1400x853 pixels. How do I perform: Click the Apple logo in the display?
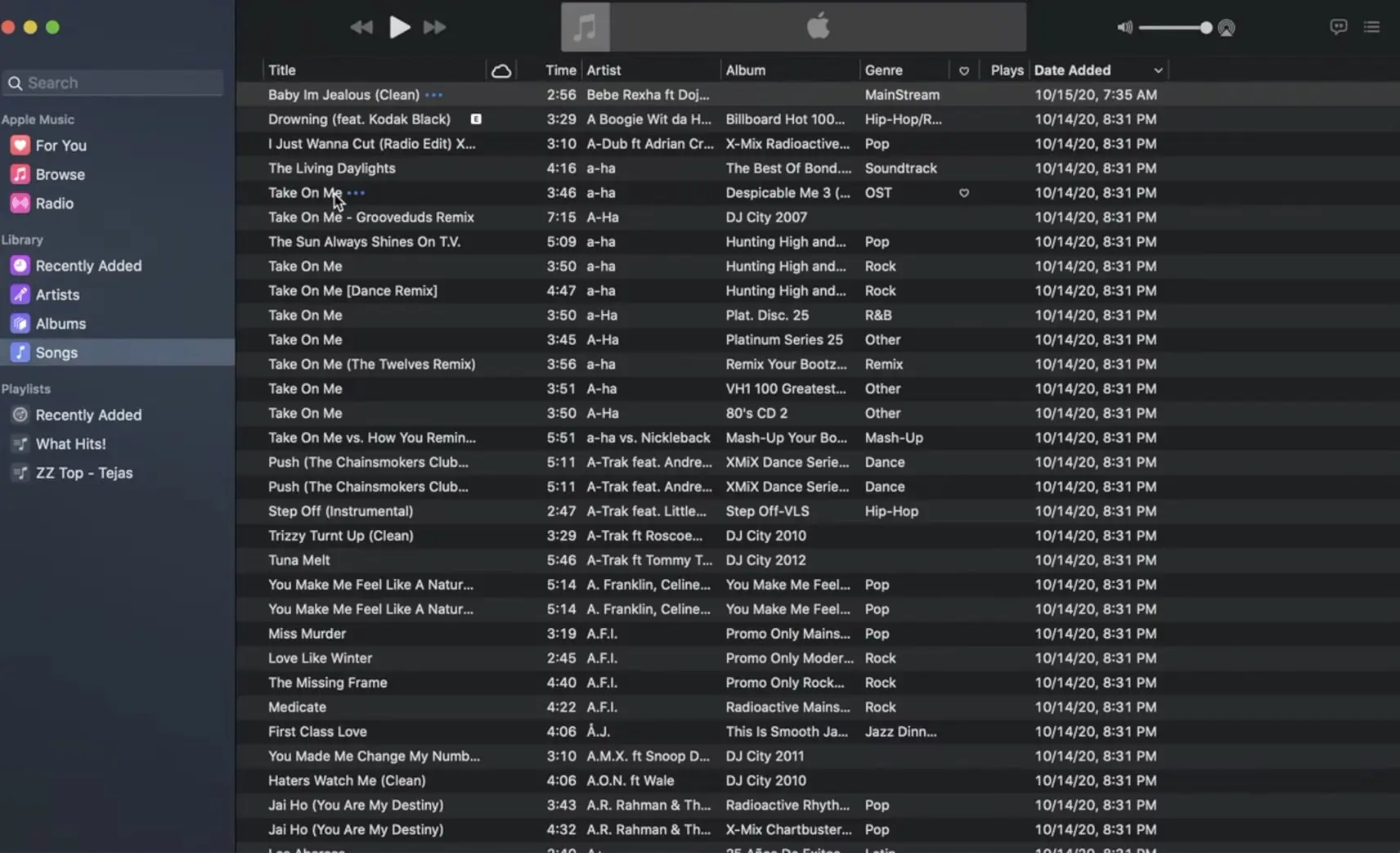point(818,27)
